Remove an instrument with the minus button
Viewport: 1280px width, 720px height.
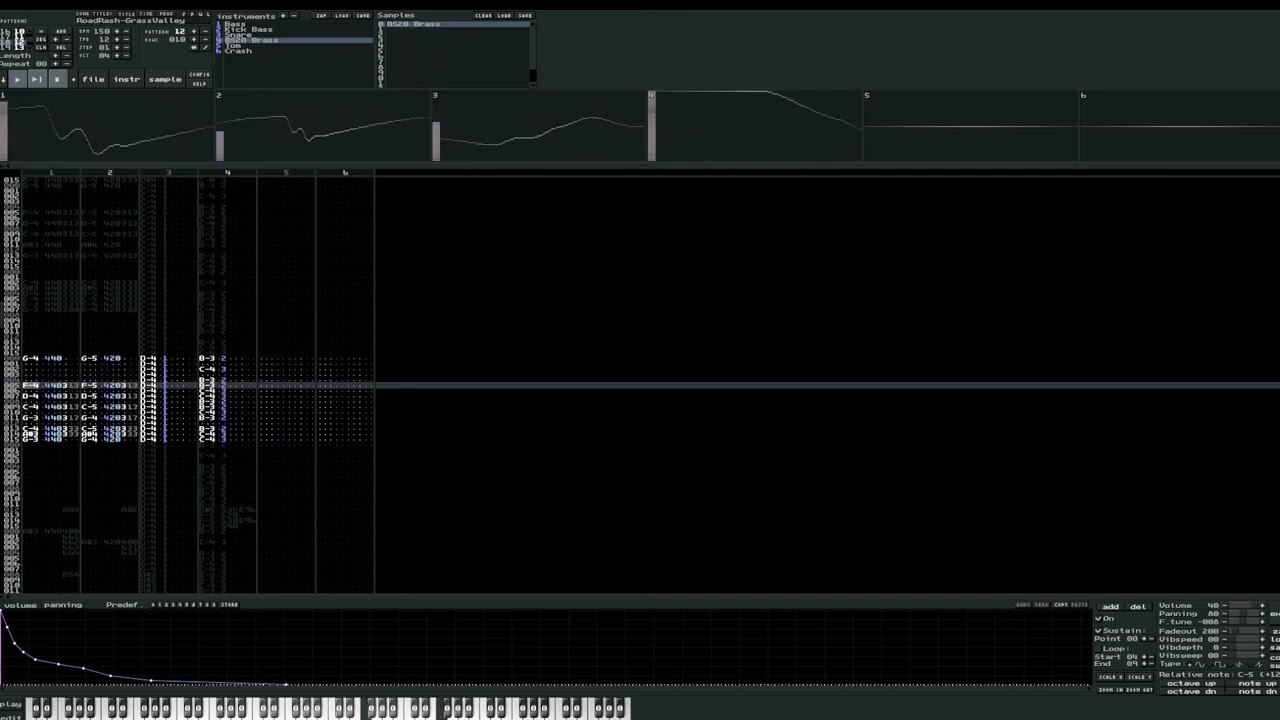pos(294,15)
